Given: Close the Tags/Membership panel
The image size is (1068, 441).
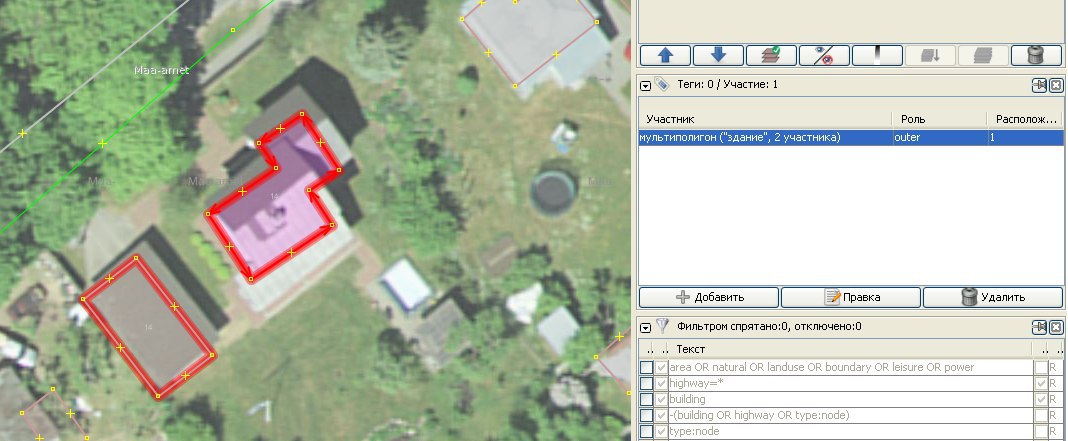Looking at the screenshot, I should tap(1056, 85).
